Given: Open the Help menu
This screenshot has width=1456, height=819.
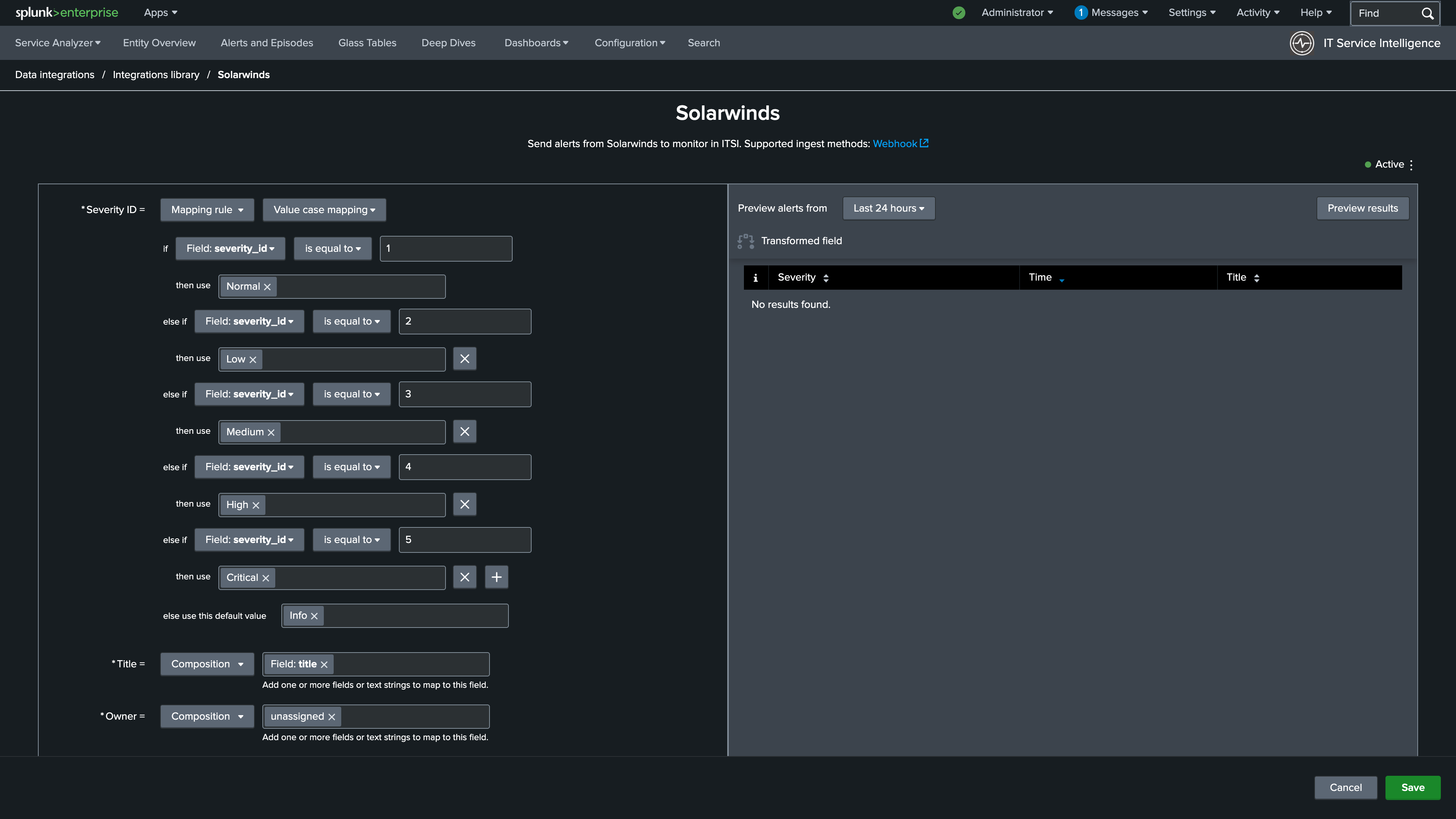Looking at the screenshot, I should coord(1316,13).
